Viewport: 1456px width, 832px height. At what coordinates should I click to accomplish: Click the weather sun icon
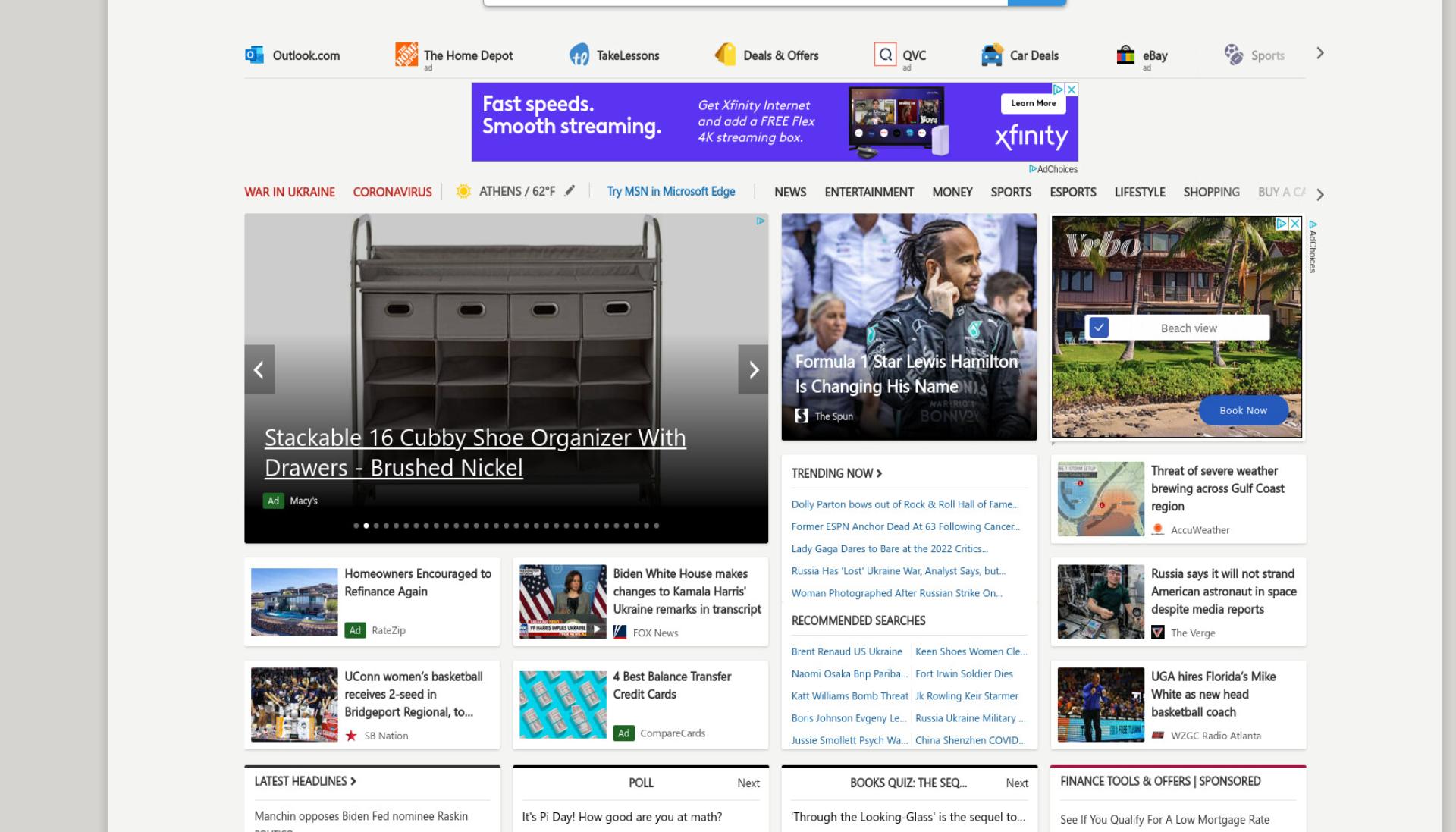463,192
